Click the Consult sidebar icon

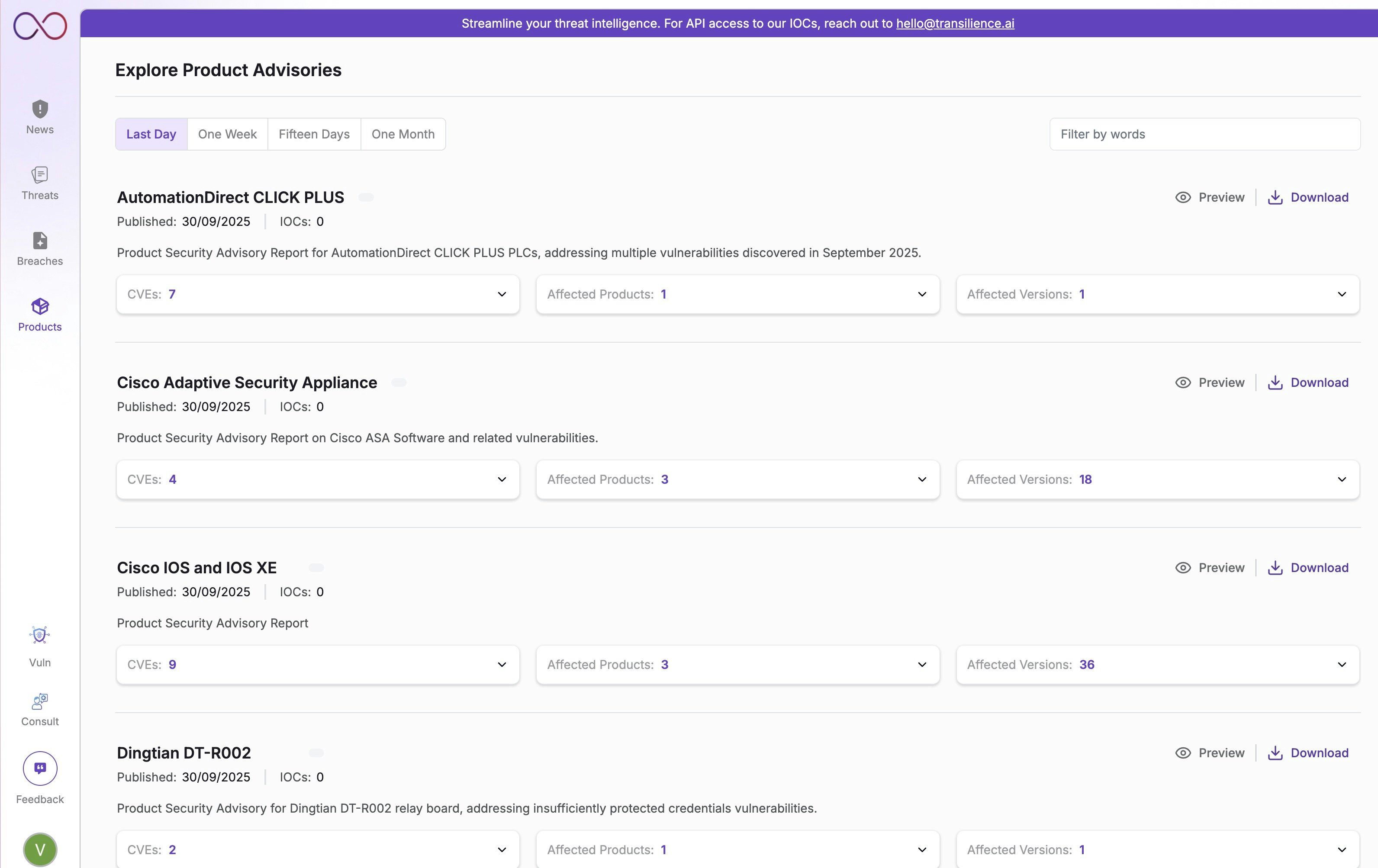click(x=39, y=701)
